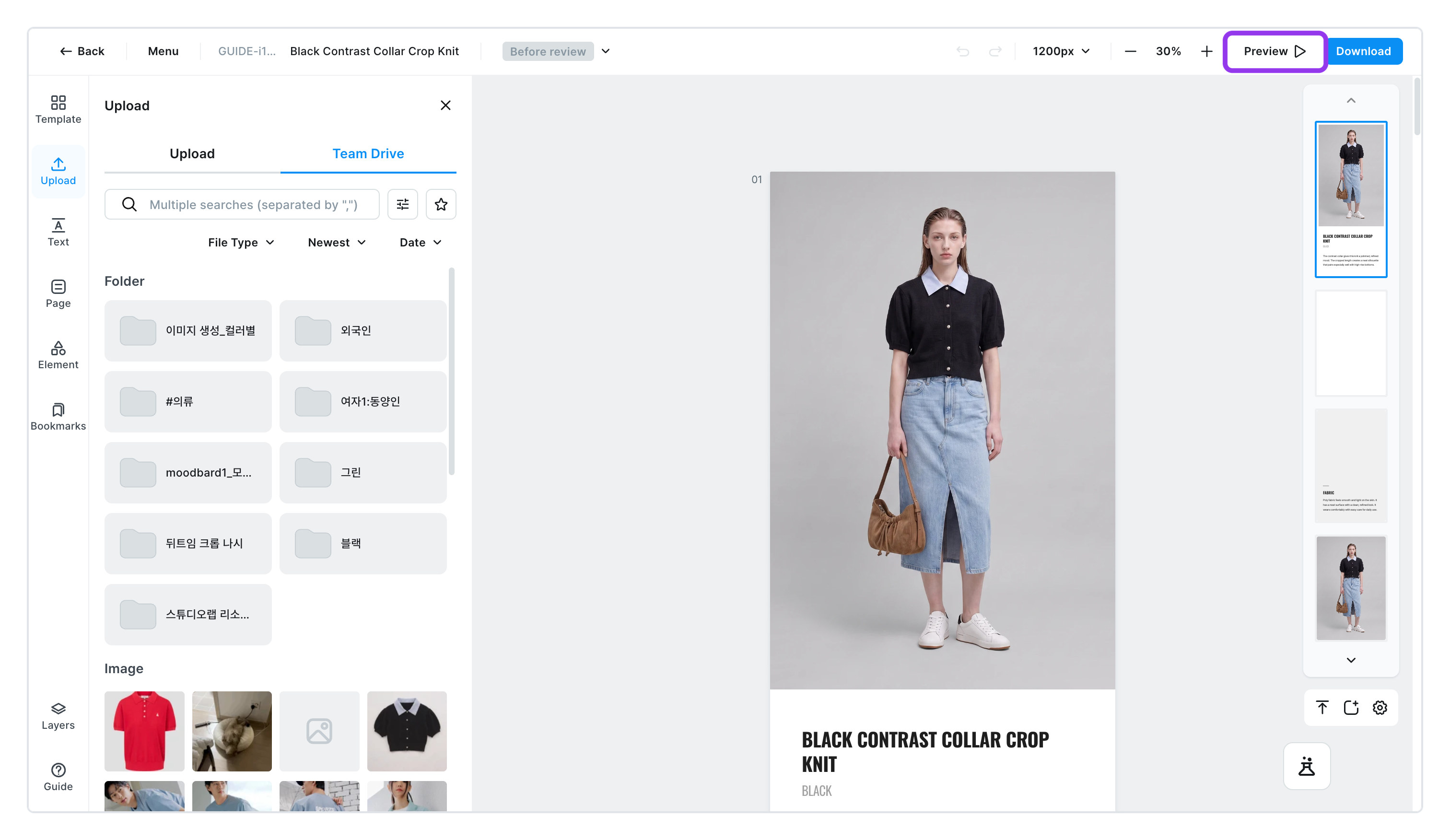Show the Layers panel
Image resolution: width=1450 pixels, height=840 pixels.
point(58,716)
